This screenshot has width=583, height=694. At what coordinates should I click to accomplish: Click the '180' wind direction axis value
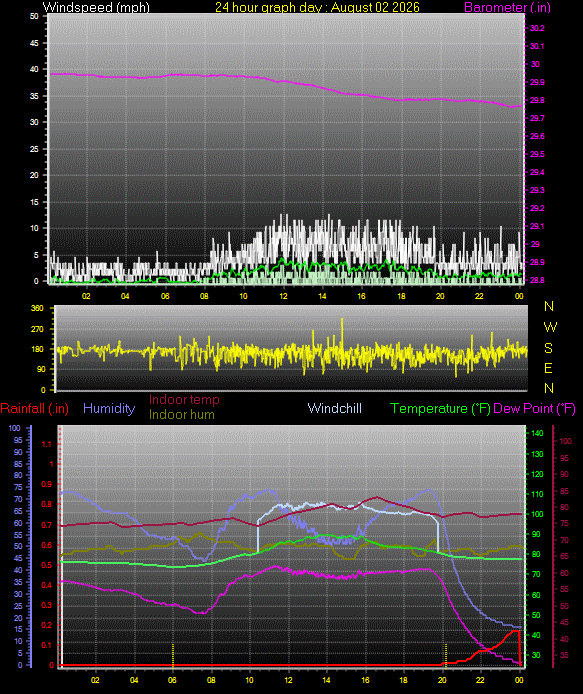point(38,349)
